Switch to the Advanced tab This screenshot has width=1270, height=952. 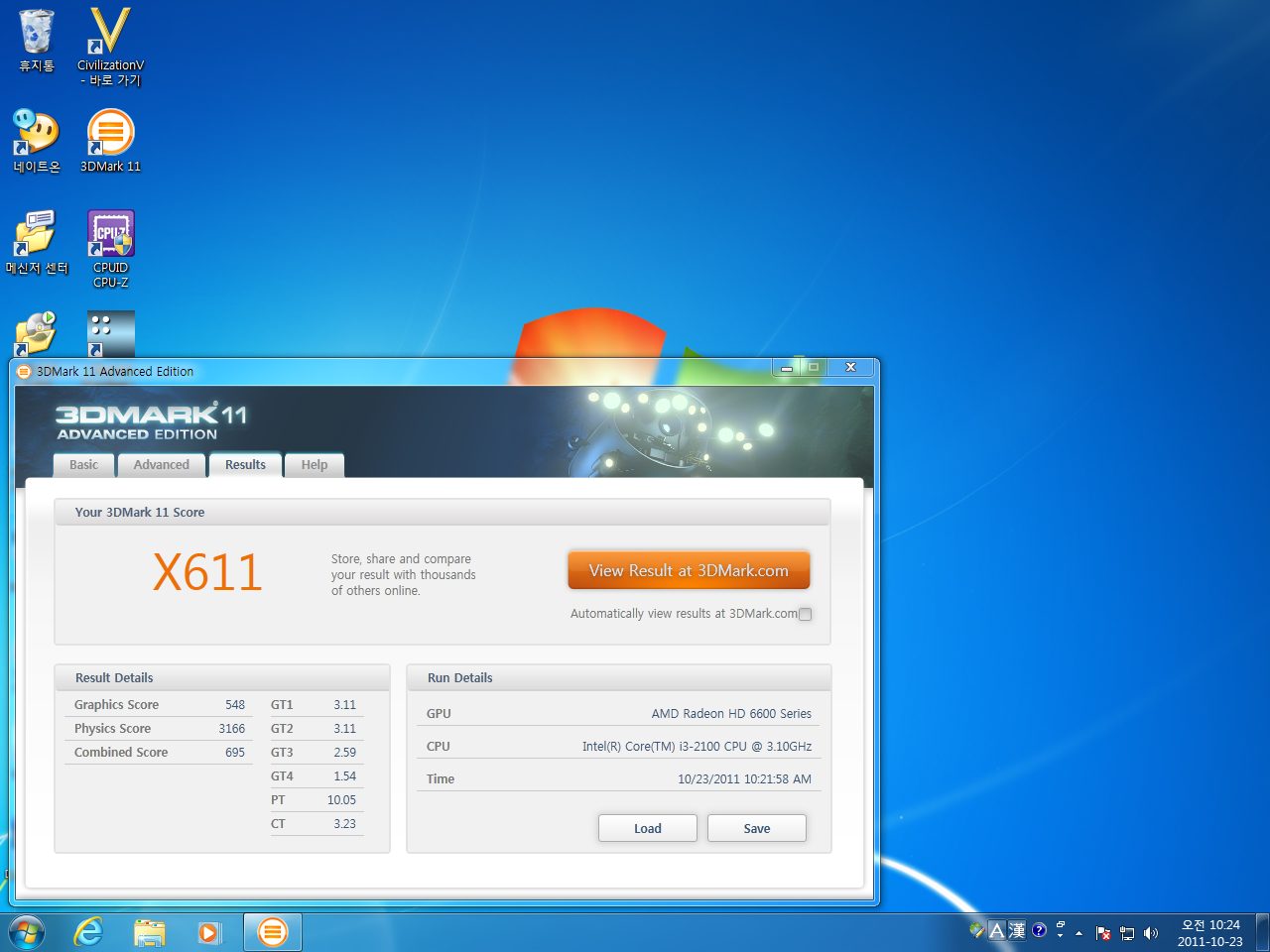pyautogui.click(x=162, y=465)
